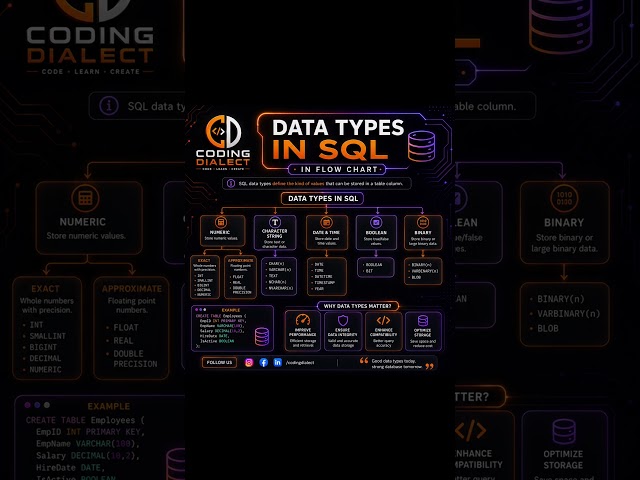Click the Numeric calculator icon in sharp poster
Image resolution: width=640 pixels, height=480 pixels.
click(x=221, y=222)
